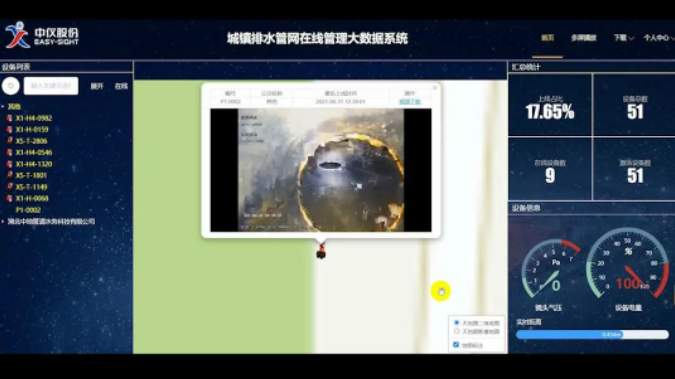Screen dimensions: 675x379
Task: Select device X5-T-1149
Action: tap(31, 187)
